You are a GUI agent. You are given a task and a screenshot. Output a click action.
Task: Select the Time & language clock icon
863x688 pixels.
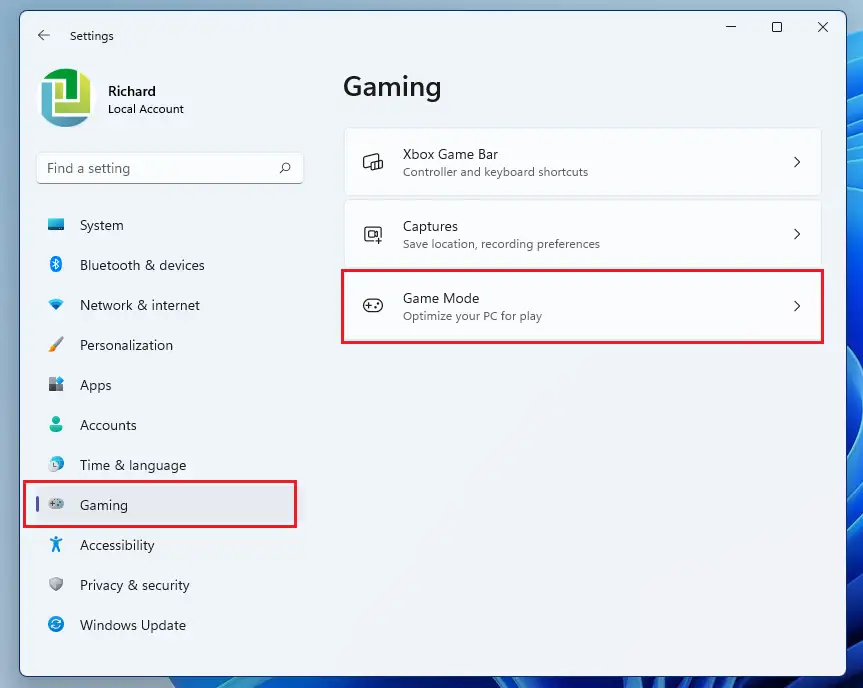coord(56,465)
